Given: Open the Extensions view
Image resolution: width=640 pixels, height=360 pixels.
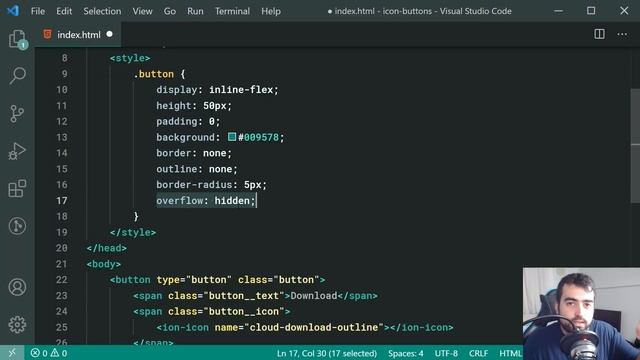Looking at the screenshot, I should pos(17,189).
